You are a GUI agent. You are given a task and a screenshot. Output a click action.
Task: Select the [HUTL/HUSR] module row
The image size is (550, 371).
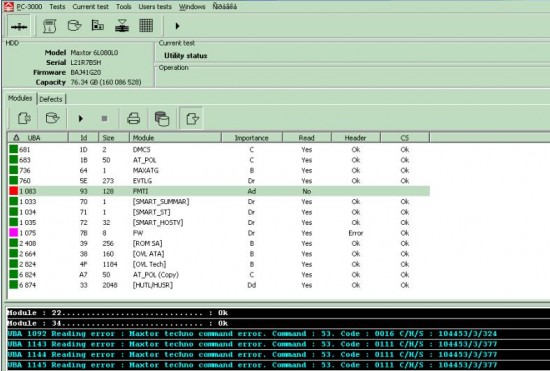point(219,285)
